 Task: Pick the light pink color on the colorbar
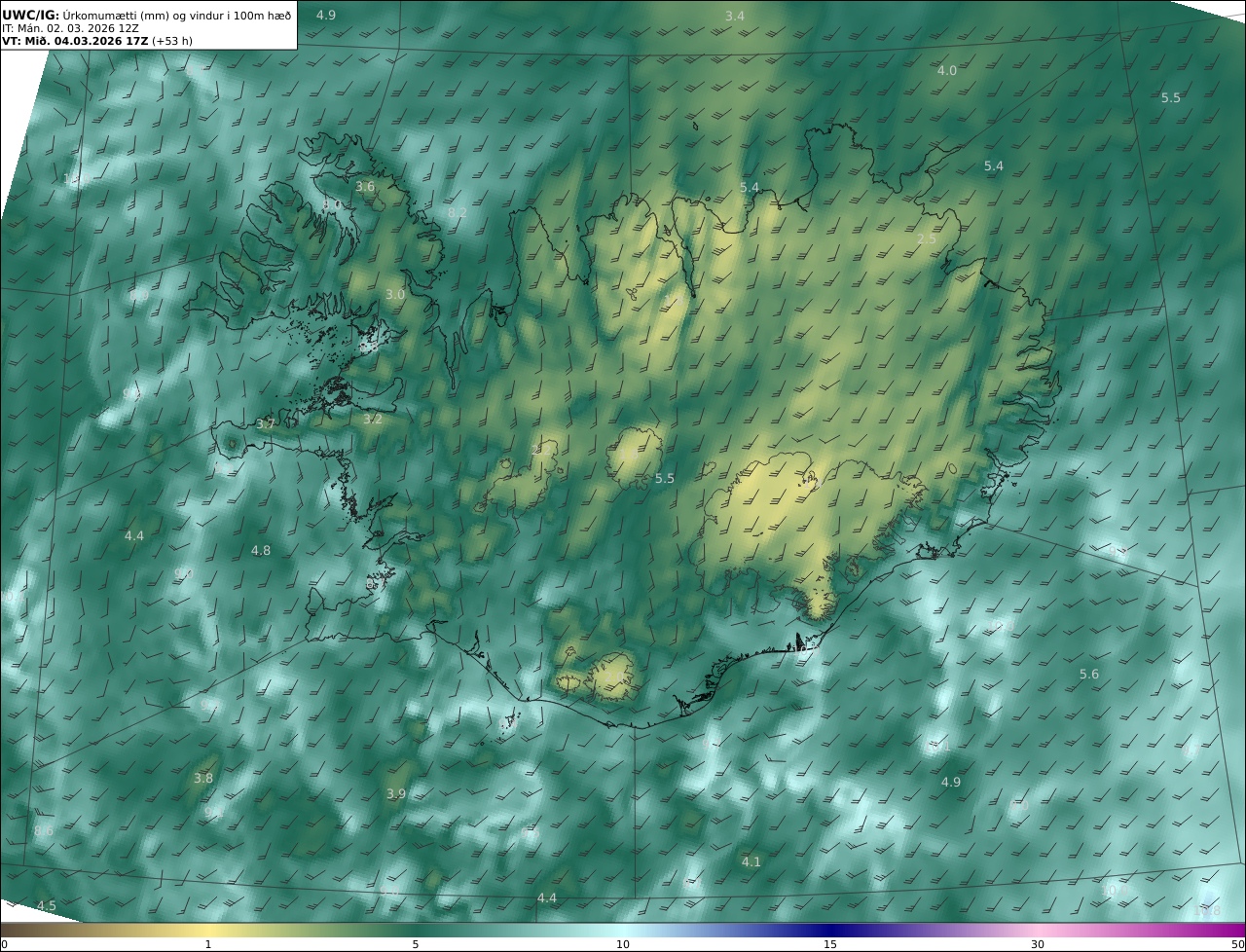pos(1038,931)
